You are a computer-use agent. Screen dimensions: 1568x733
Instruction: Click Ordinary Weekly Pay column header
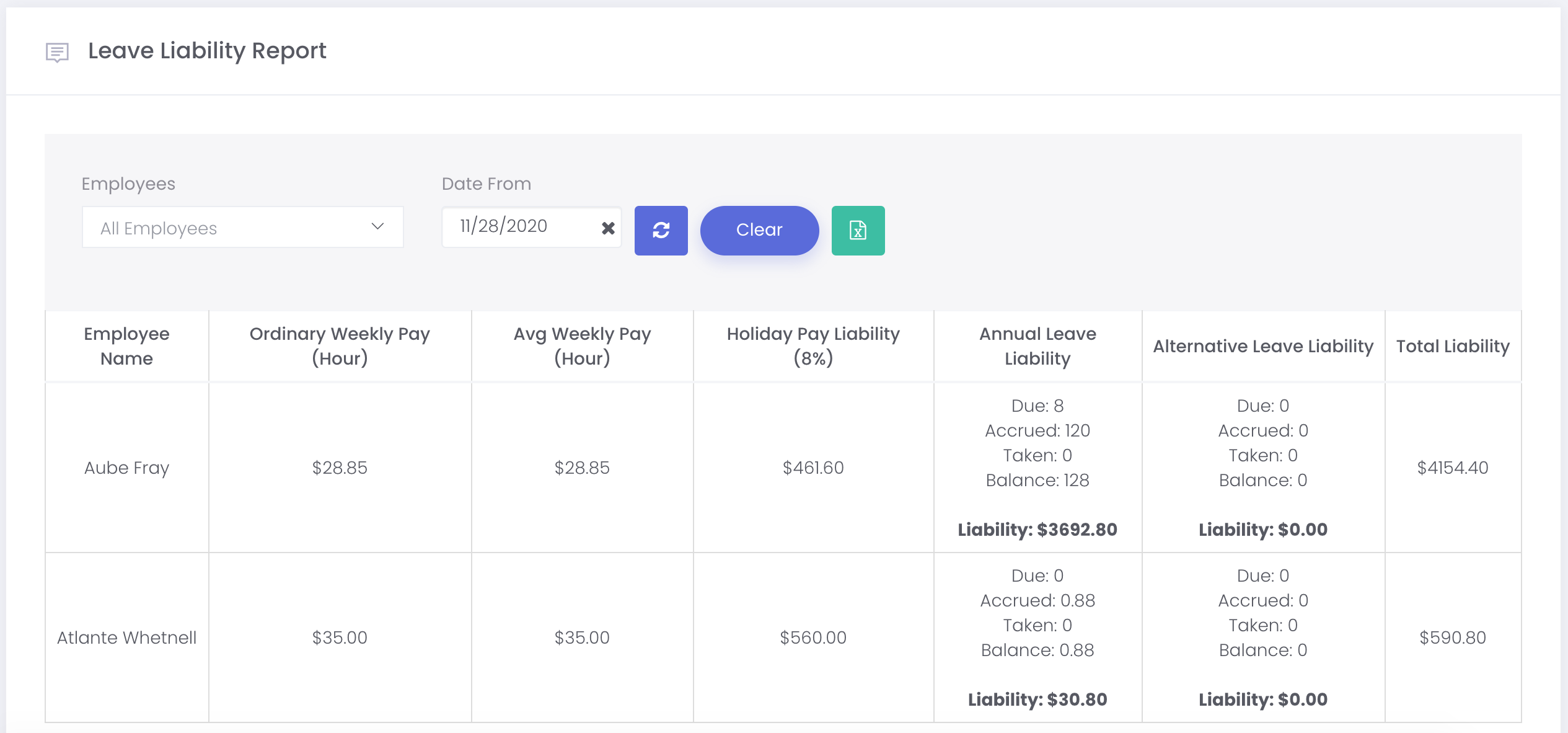(340, 346)
